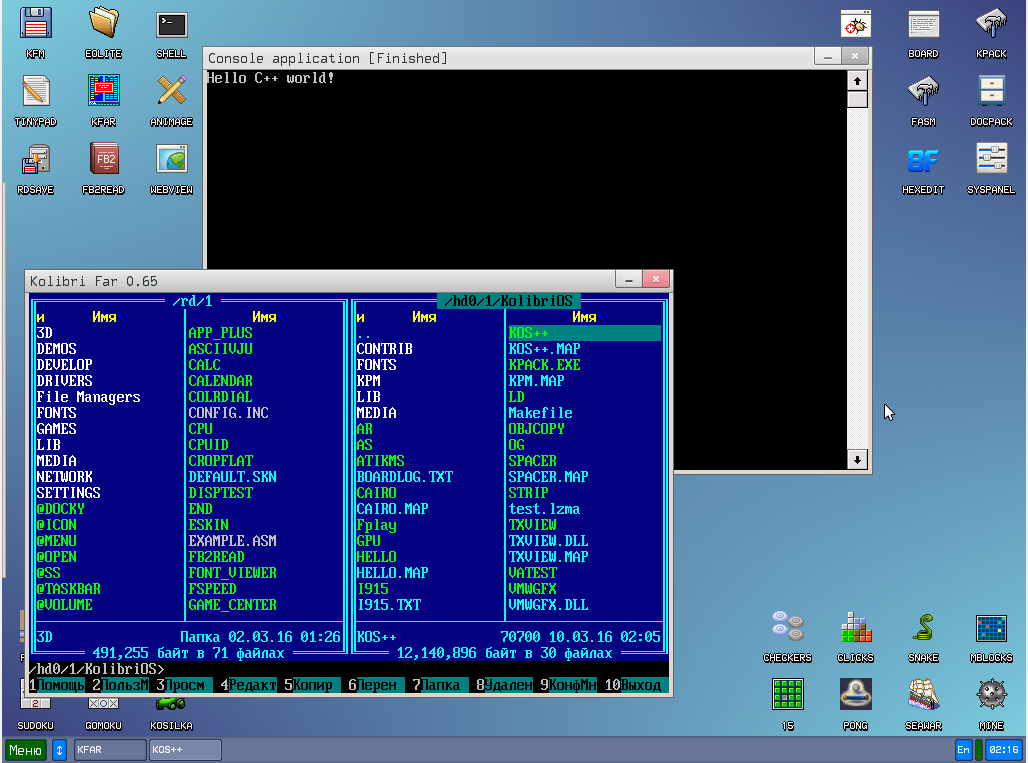This screenshot has width=1028, height=763.
Task: Launch the DOCPACK desktop icon
Action: pos(991,93)
